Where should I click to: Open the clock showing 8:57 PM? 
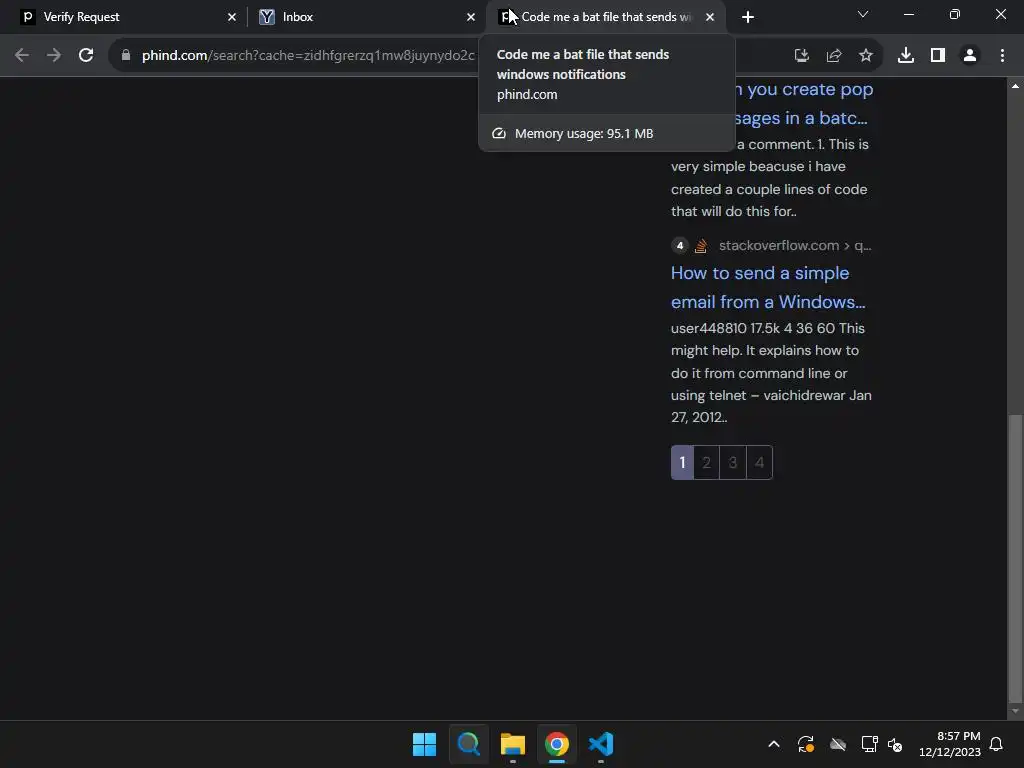(950, 744)
